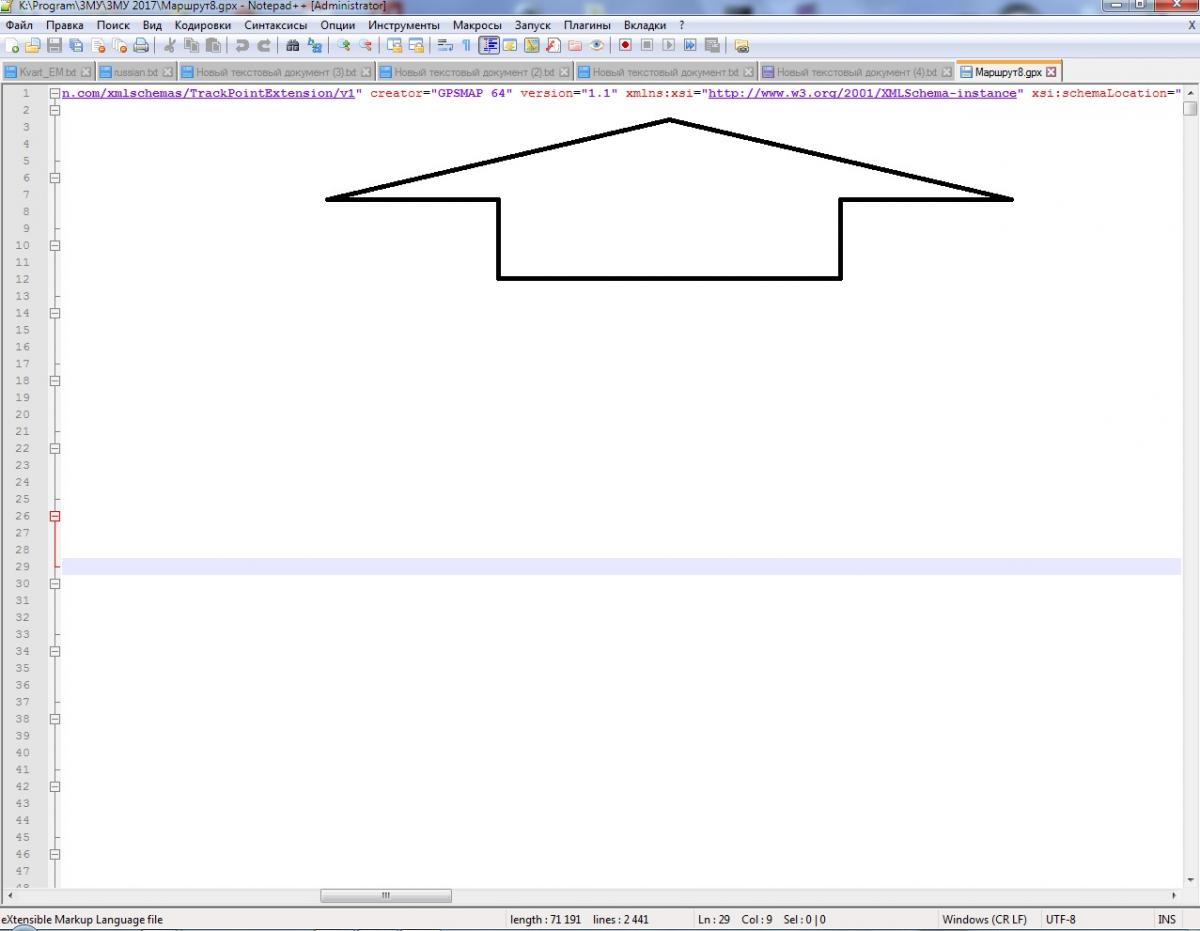Click the Print icon in toolbar

point(141,45)
